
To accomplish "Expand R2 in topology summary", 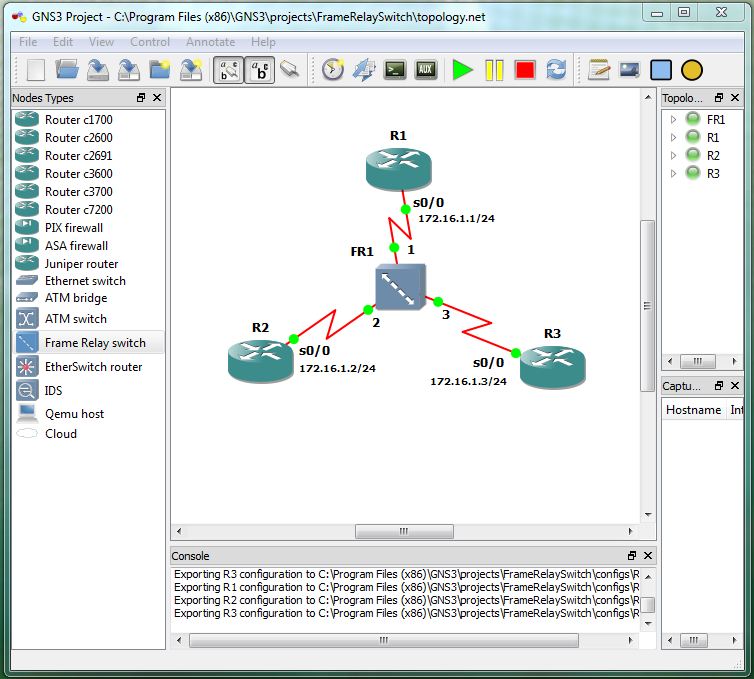I will pyautogui.click(x=673, y=155).
